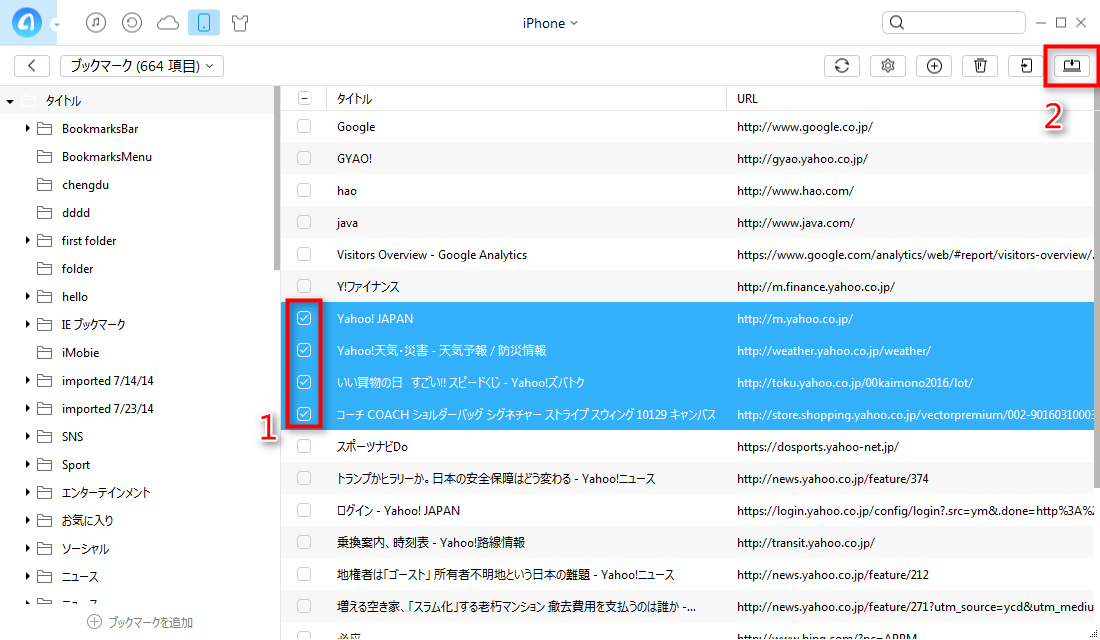Check the java bookmark checkbox

304,222
